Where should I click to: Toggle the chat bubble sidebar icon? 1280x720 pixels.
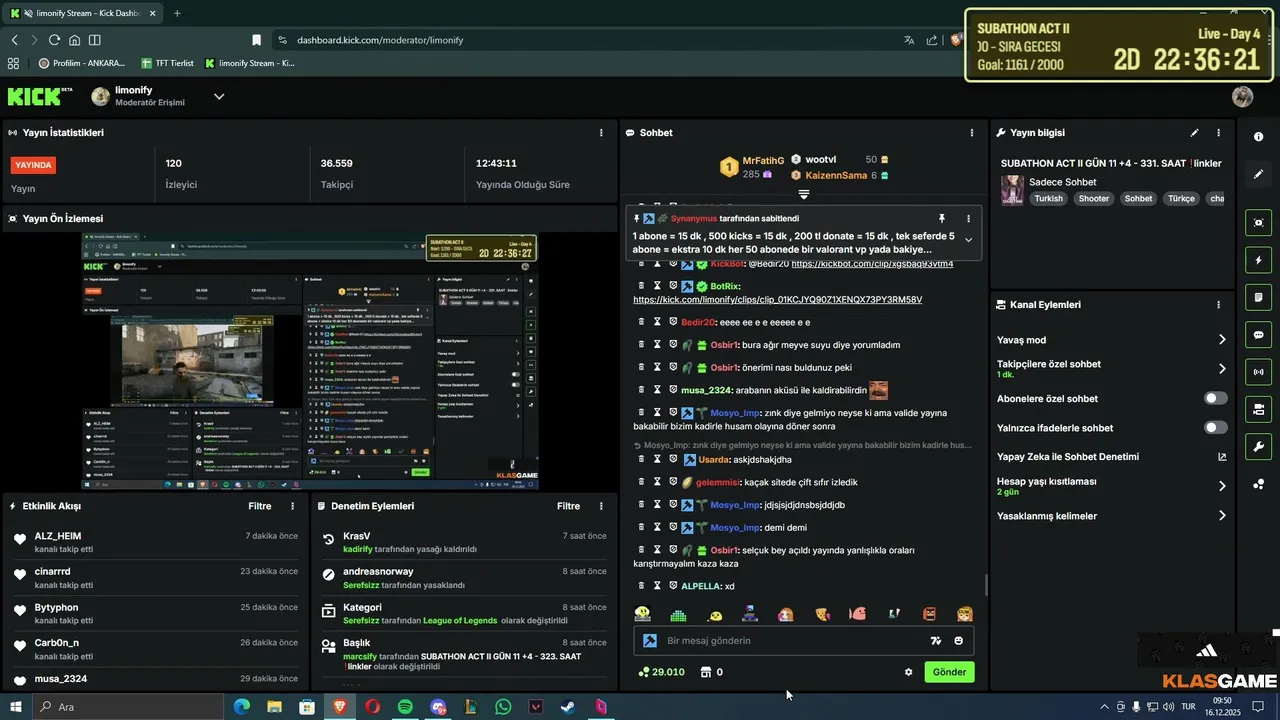(x=1258, y=335)
